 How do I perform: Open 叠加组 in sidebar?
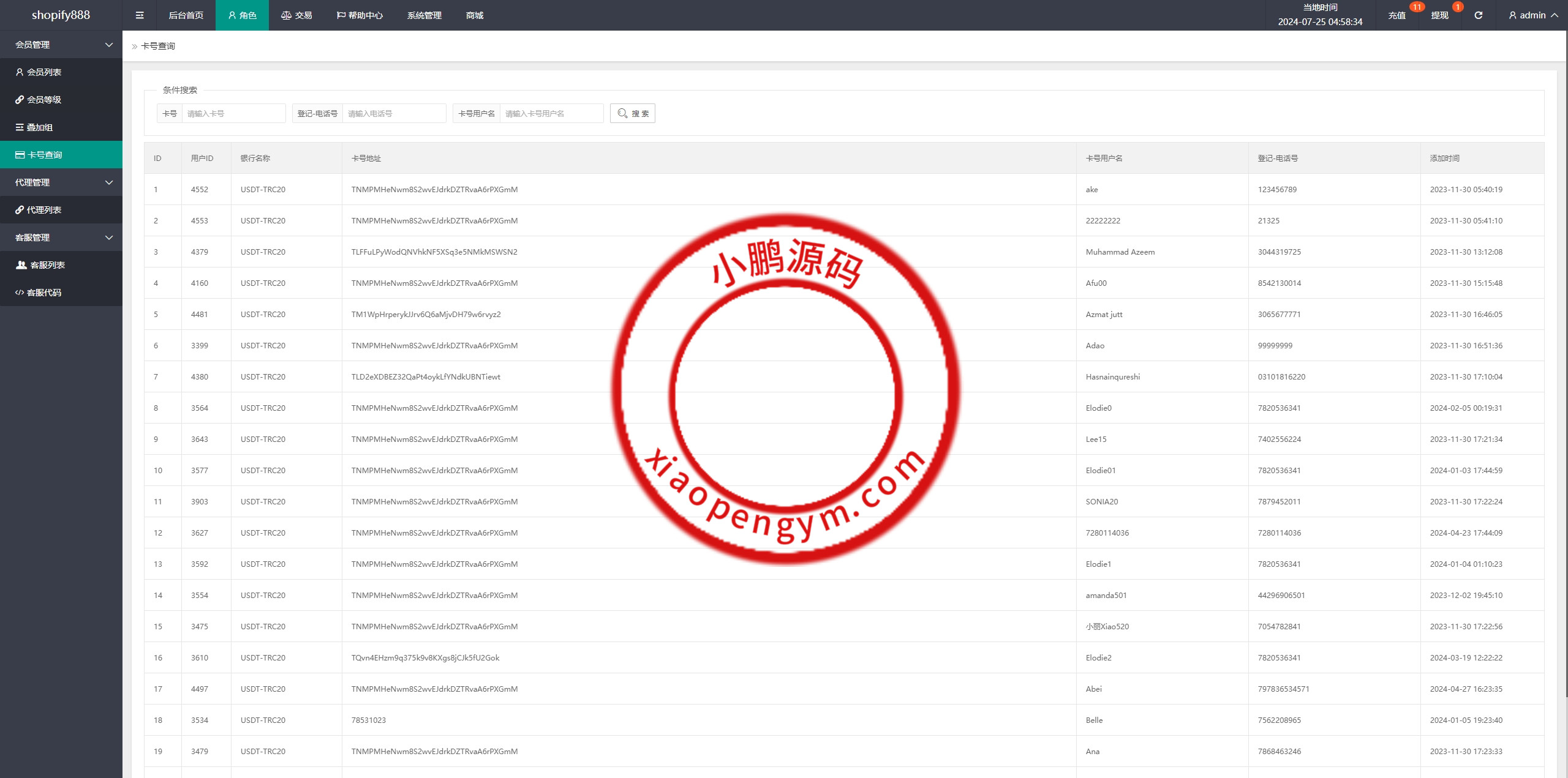[39, 127]
